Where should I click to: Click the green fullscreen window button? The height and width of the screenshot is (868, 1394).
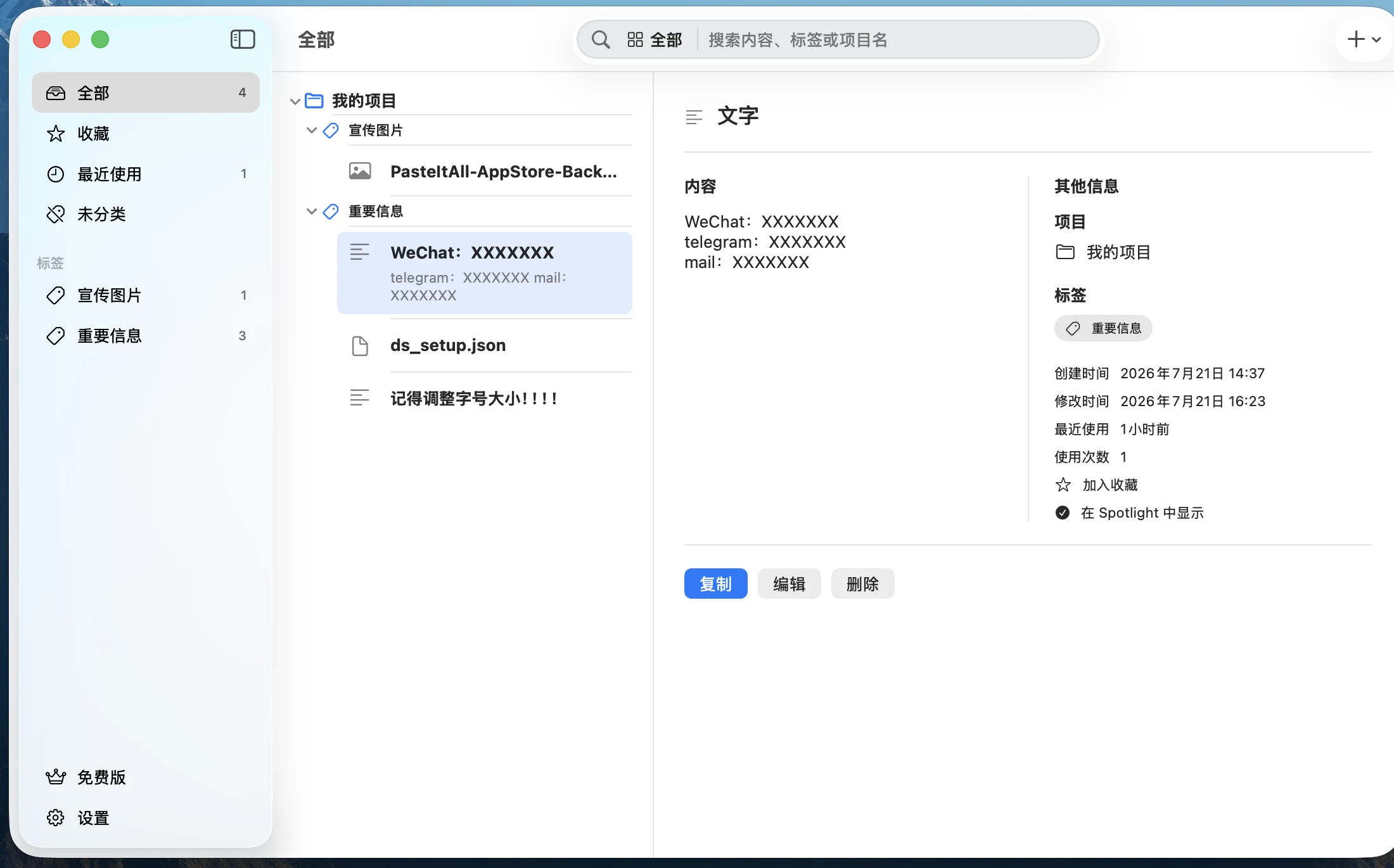pyautogui.click(x=100, y=39)
